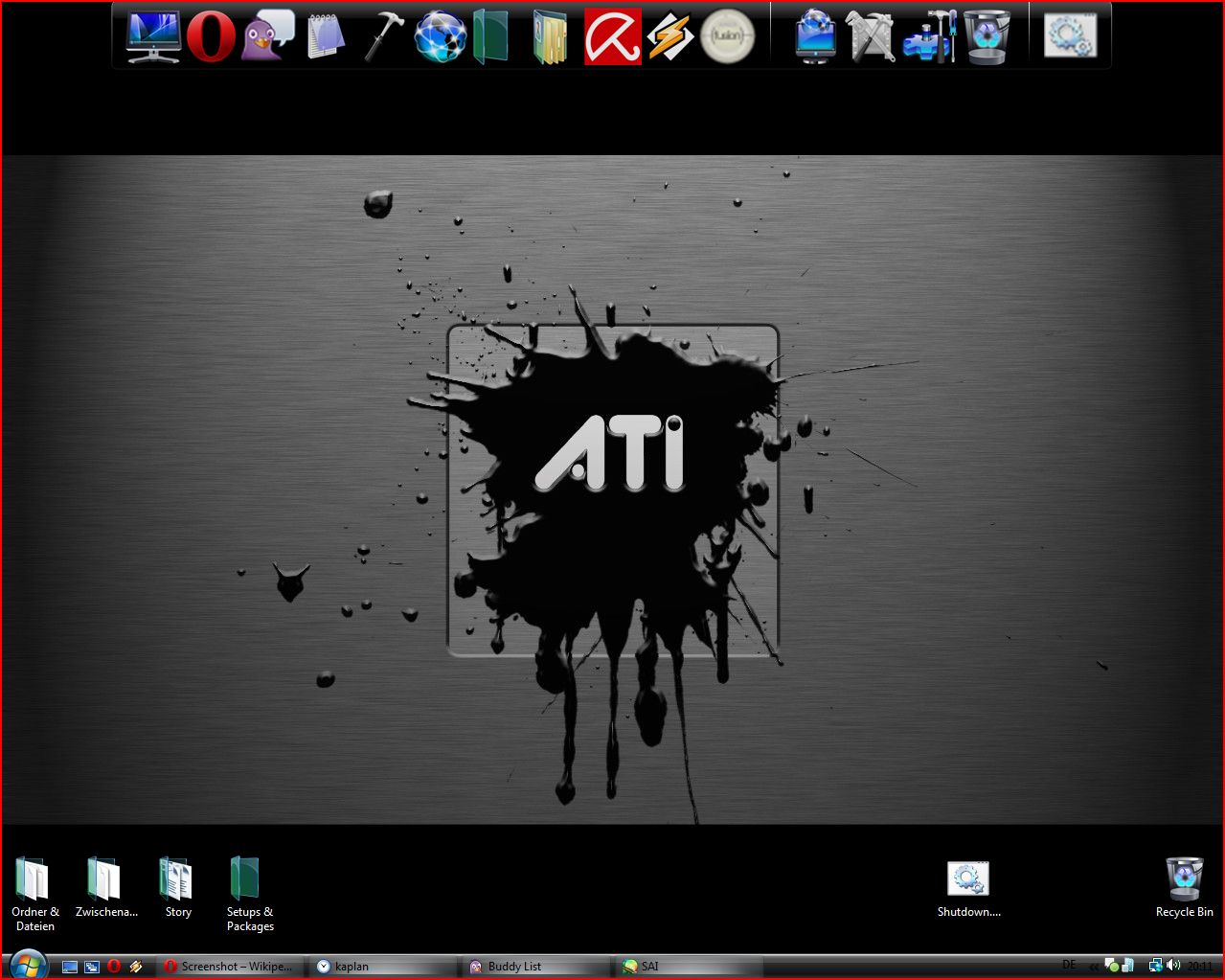The height and width of the screenshot is (980, 1225).
Task: Click the volume speaker tray icon
Action: [1173, 966]
